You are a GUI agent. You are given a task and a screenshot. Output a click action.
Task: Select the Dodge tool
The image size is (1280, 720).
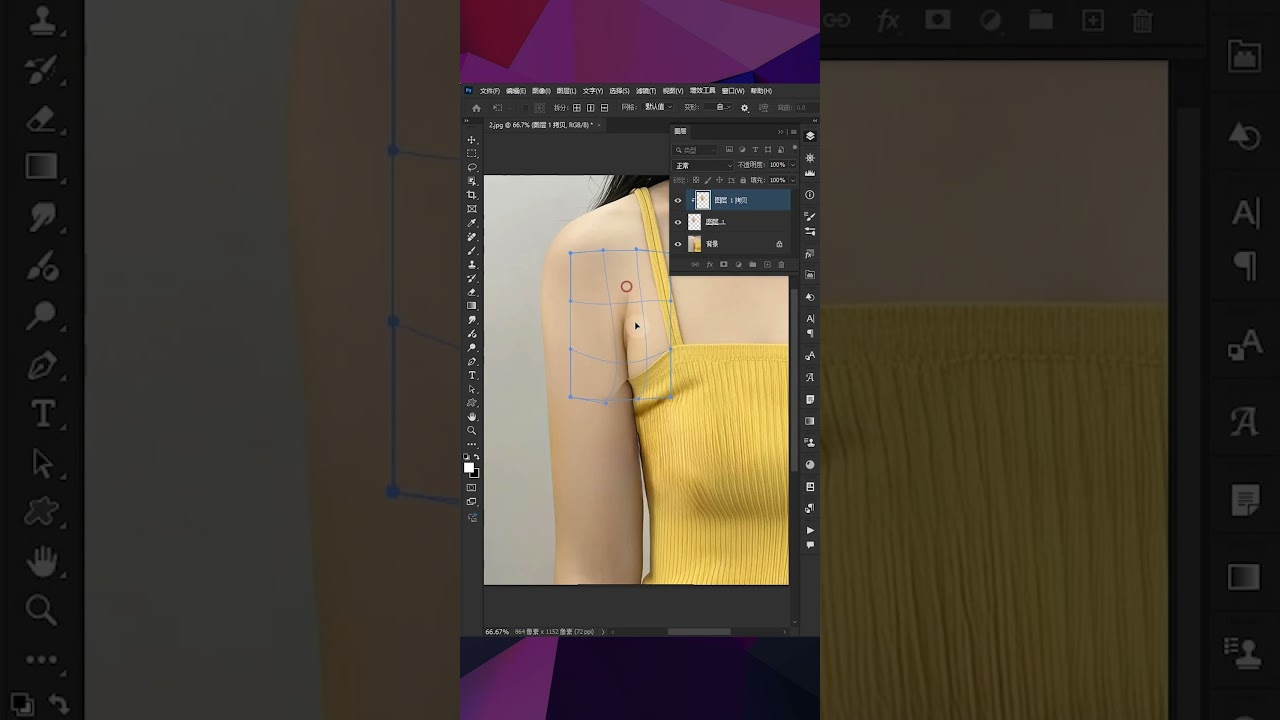(x=471, y=347)
